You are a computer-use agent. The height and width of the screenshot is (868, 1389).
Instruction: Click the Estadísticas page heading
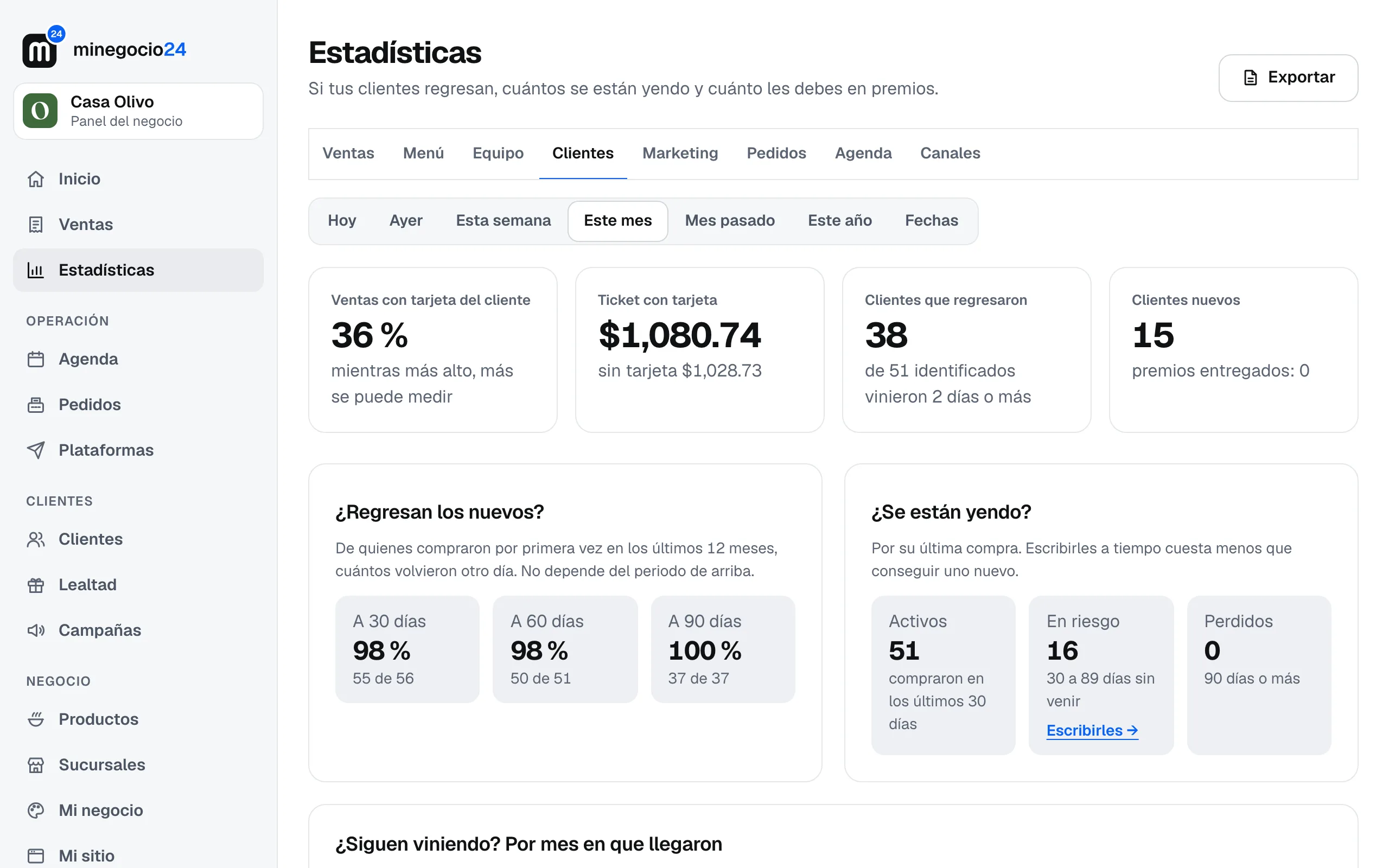point(395,53)
